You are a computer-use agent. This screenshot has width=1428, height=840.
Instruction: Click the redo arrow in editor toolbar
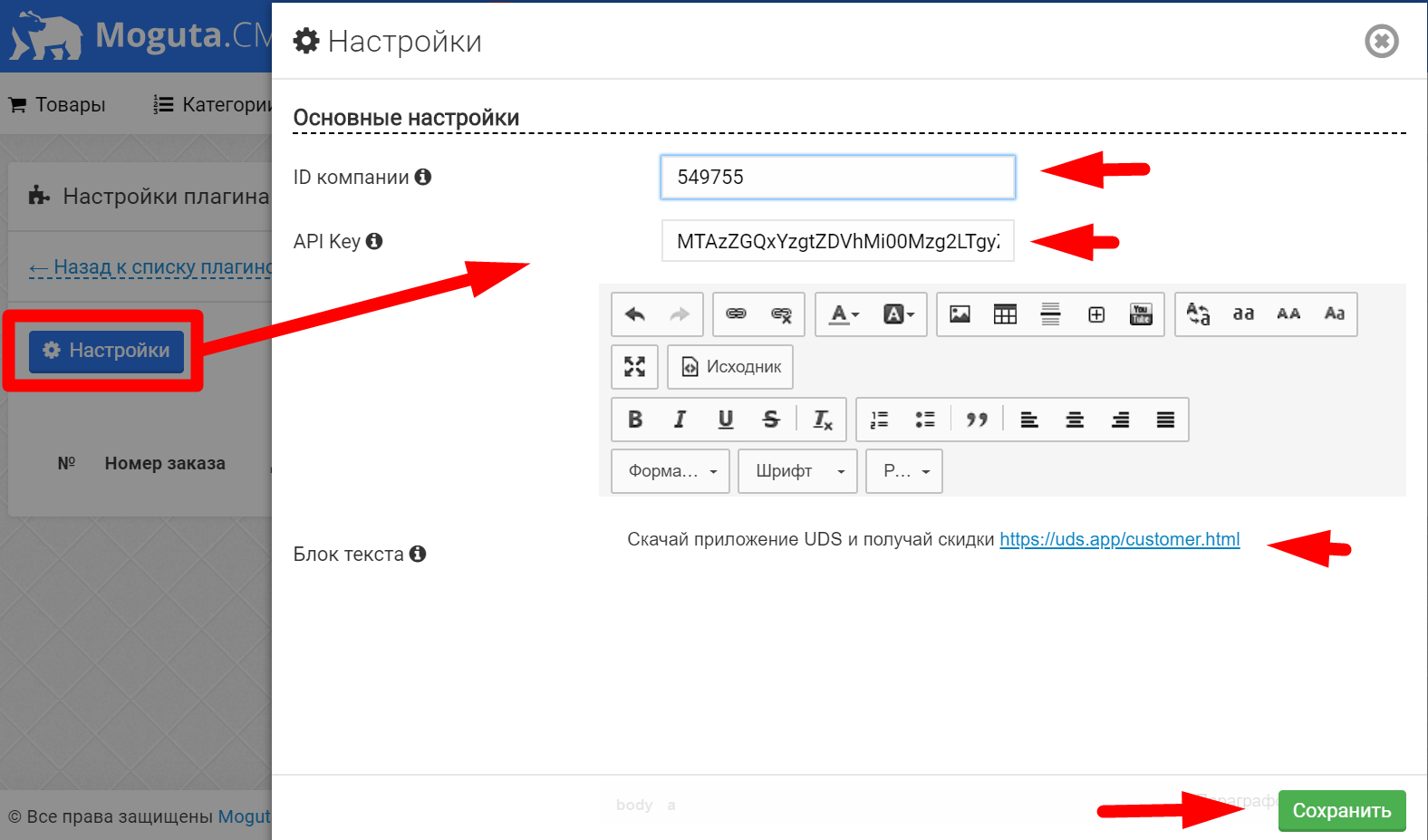click(680, 314)
